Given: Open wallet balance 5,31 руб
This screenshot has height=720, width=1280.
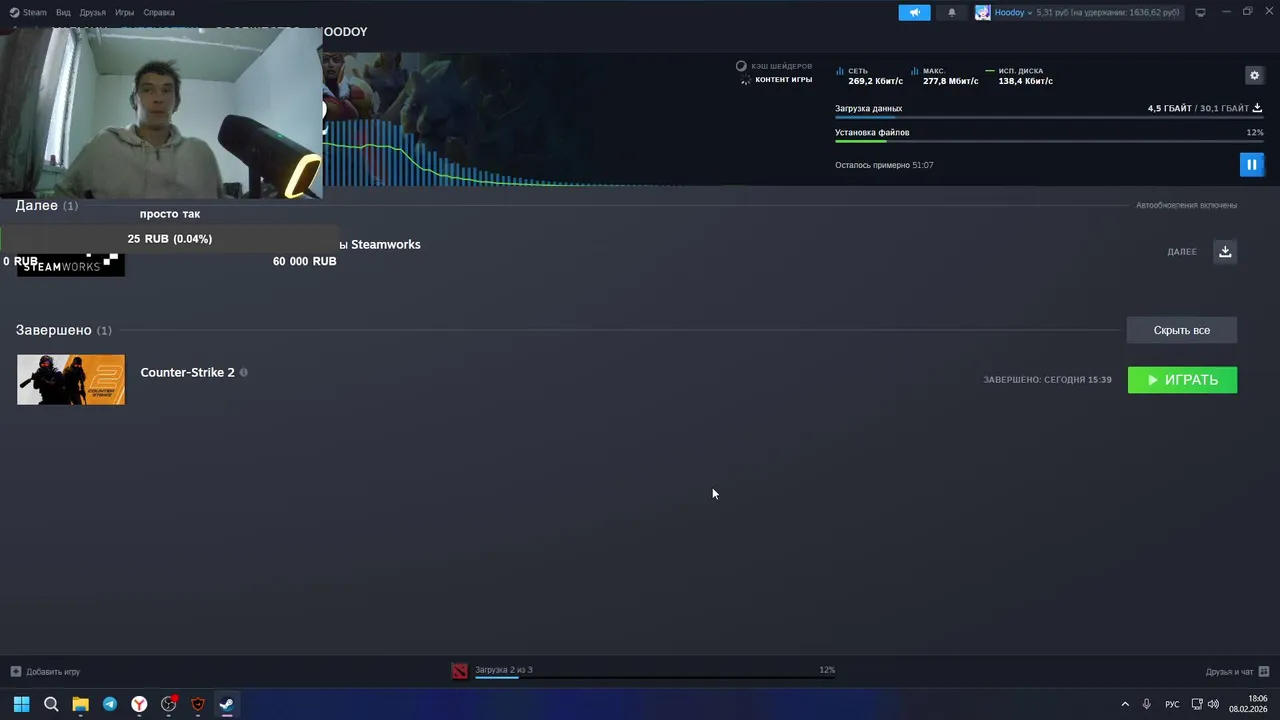Looking at the screenshot, I should [1108, 13].
